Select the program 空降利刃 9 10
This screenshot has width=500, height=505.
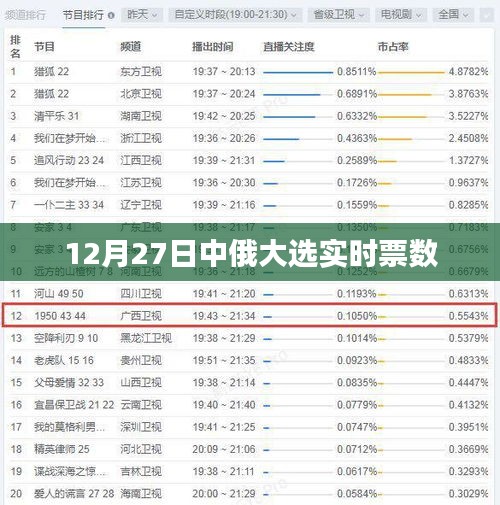(66, 338)
